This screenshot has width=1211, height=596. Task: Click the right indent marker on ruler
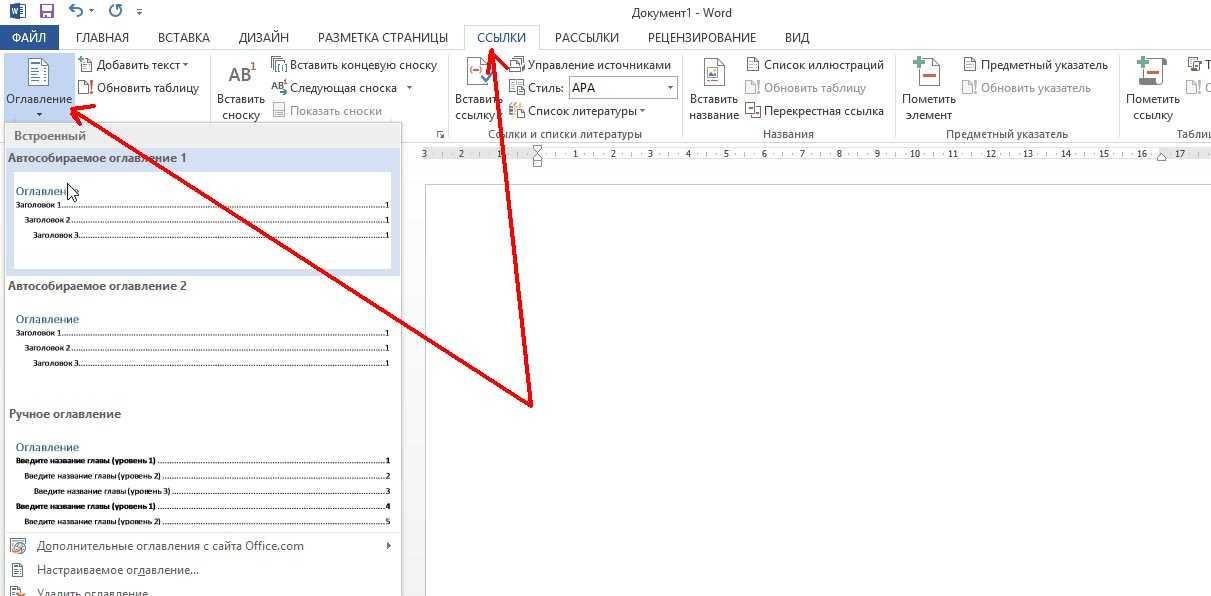pyautogui.click(x=1161, y=158)
